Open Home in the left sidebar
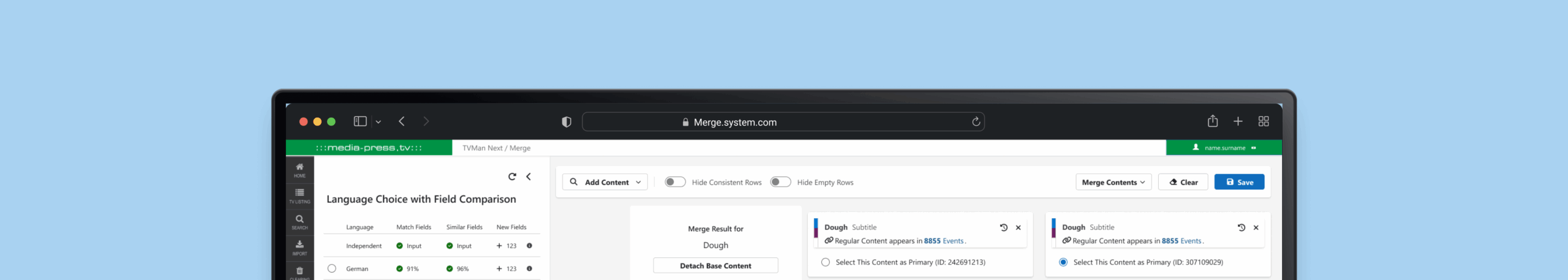This screenshot has width=1568, height=280. click(x=300, y=170)
